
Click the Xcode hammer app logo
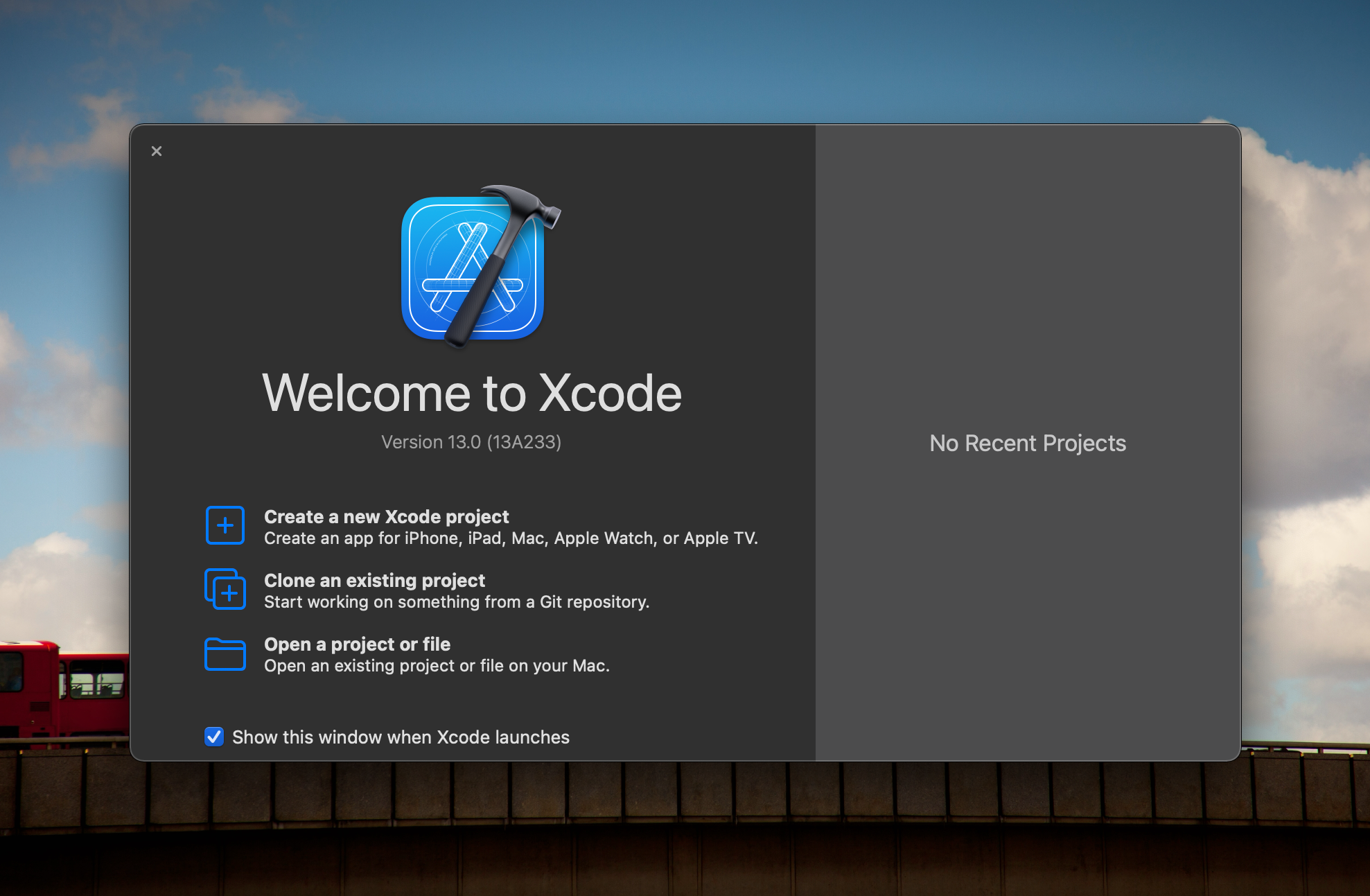[480, 265]
